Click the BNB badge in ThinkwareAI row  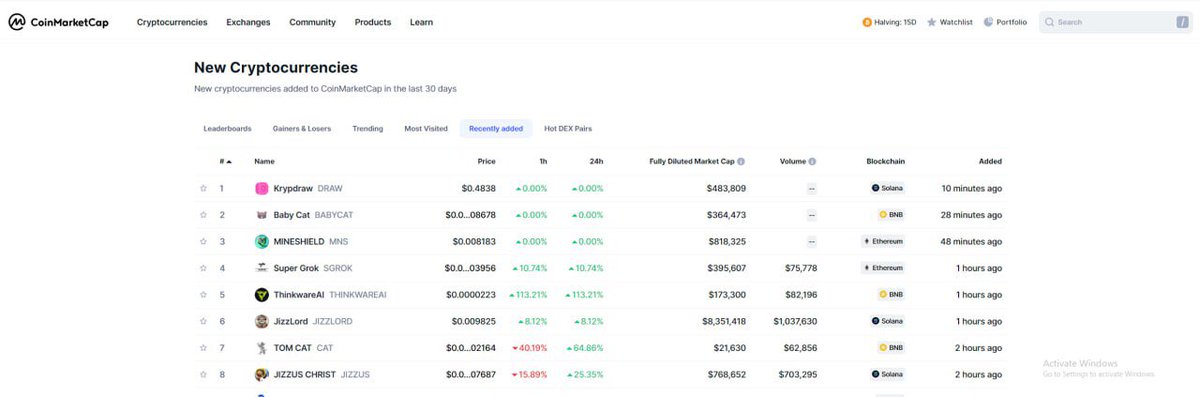[x=890, y=295]
